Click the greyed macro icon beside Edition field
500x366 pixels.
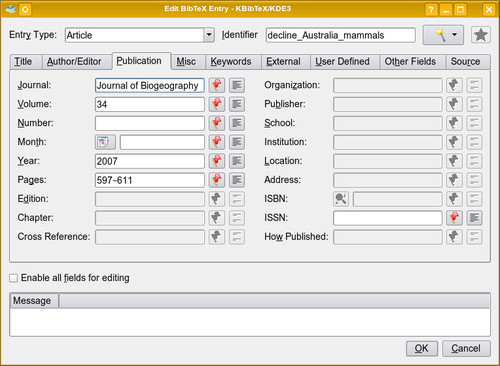click(x=217, y=199)
